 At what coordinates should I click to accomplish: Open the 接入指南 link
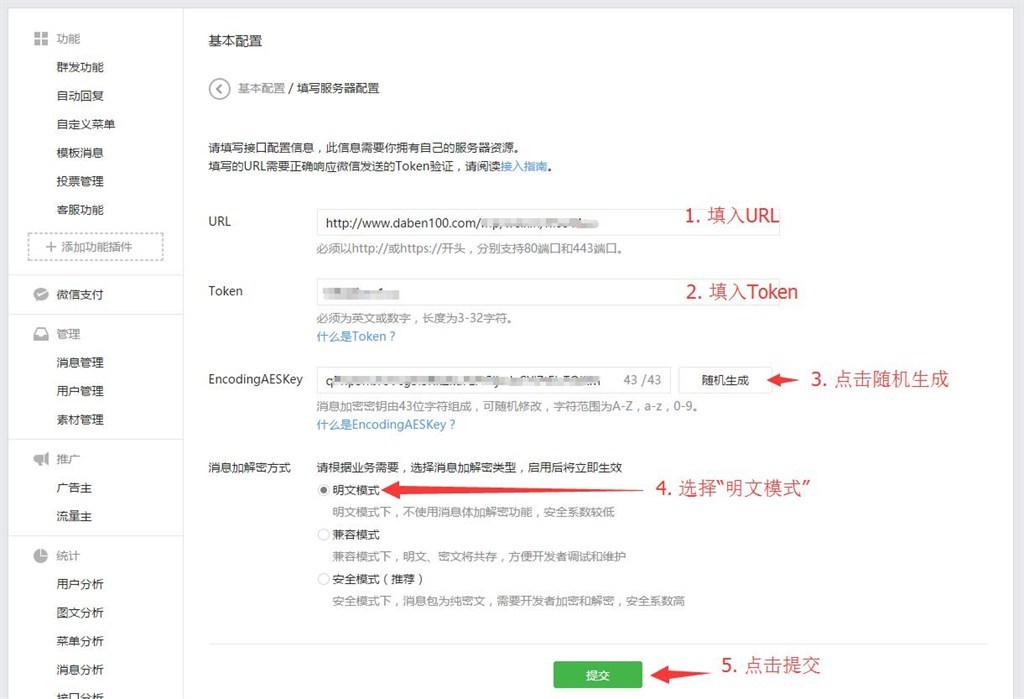point(524,166)
